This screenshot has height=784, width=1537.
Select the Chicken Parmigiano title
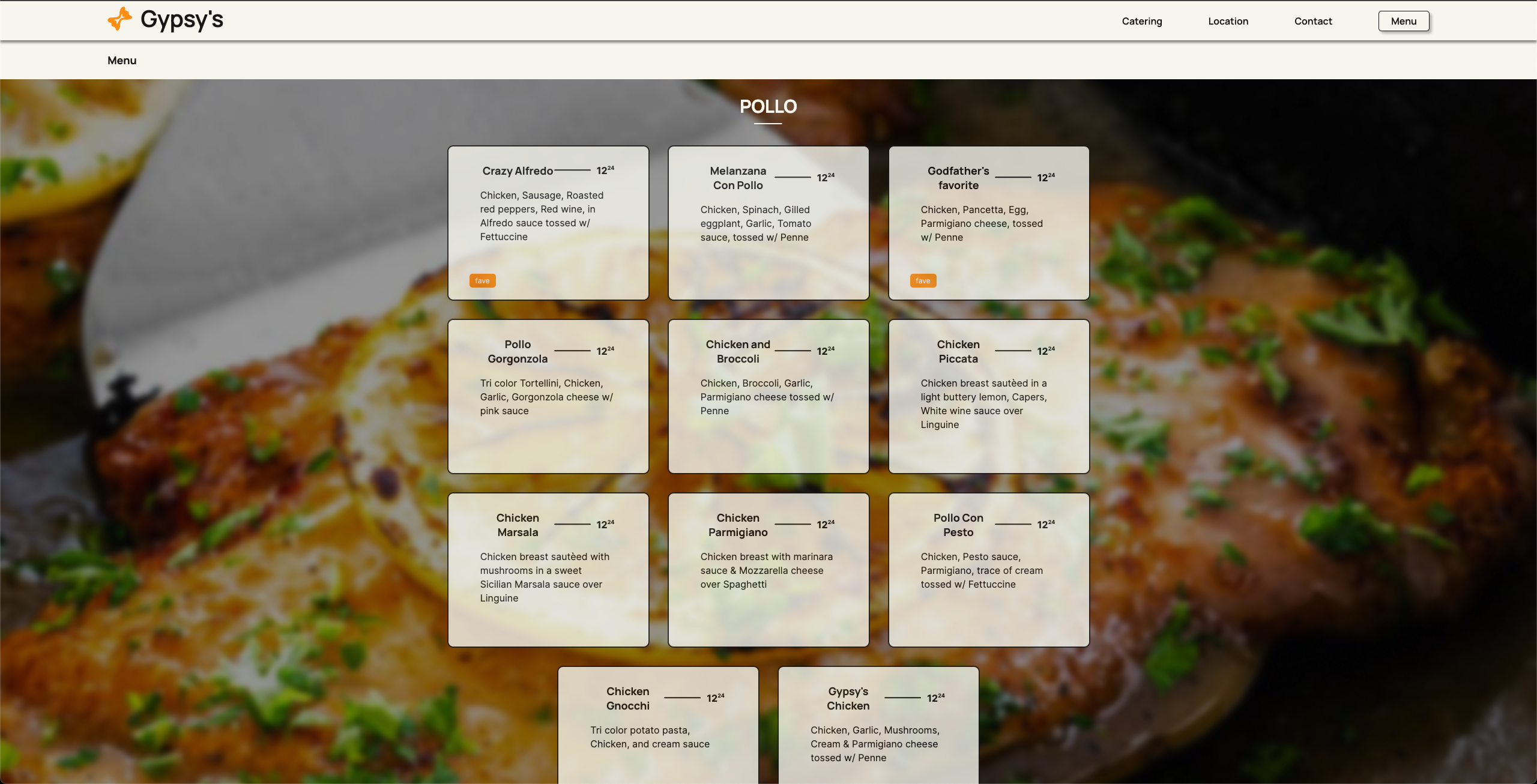click(738, 525)
